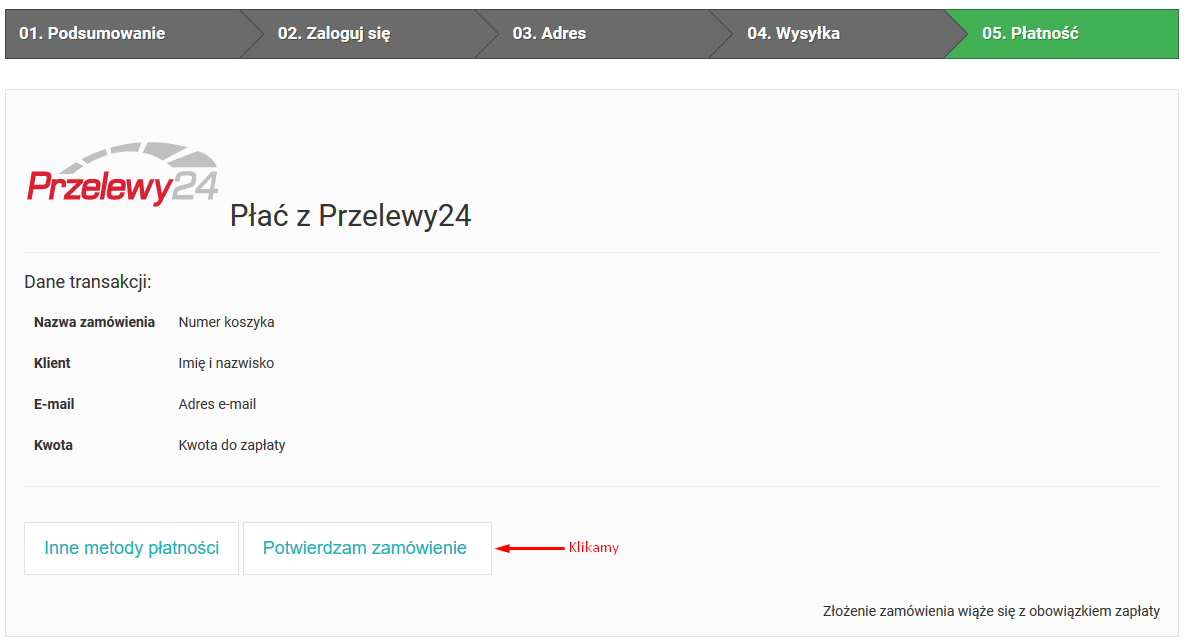Click the active 05. Płatność step
This screenshot has width=1186, height=644.
[1030, 33]
